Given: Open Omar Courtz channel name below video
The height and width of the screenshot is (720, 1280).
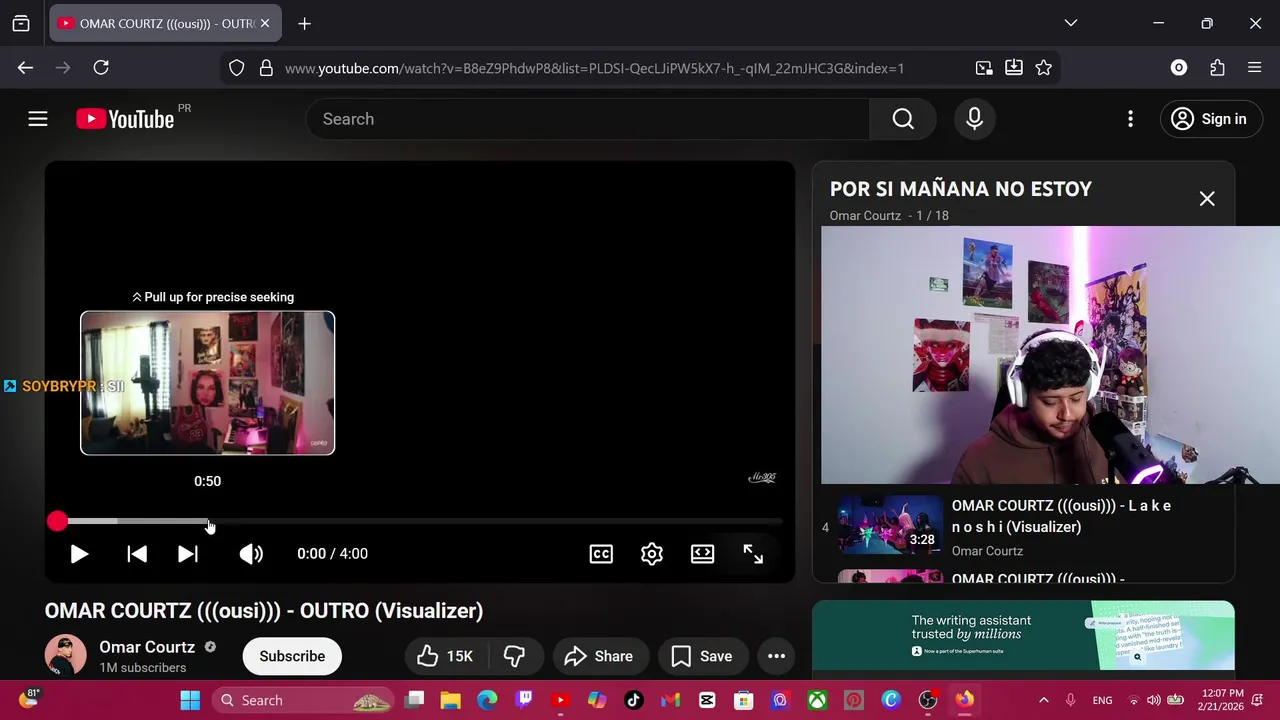Looking at the screenshot, I should pyautogui.click(x=147, y=647).
